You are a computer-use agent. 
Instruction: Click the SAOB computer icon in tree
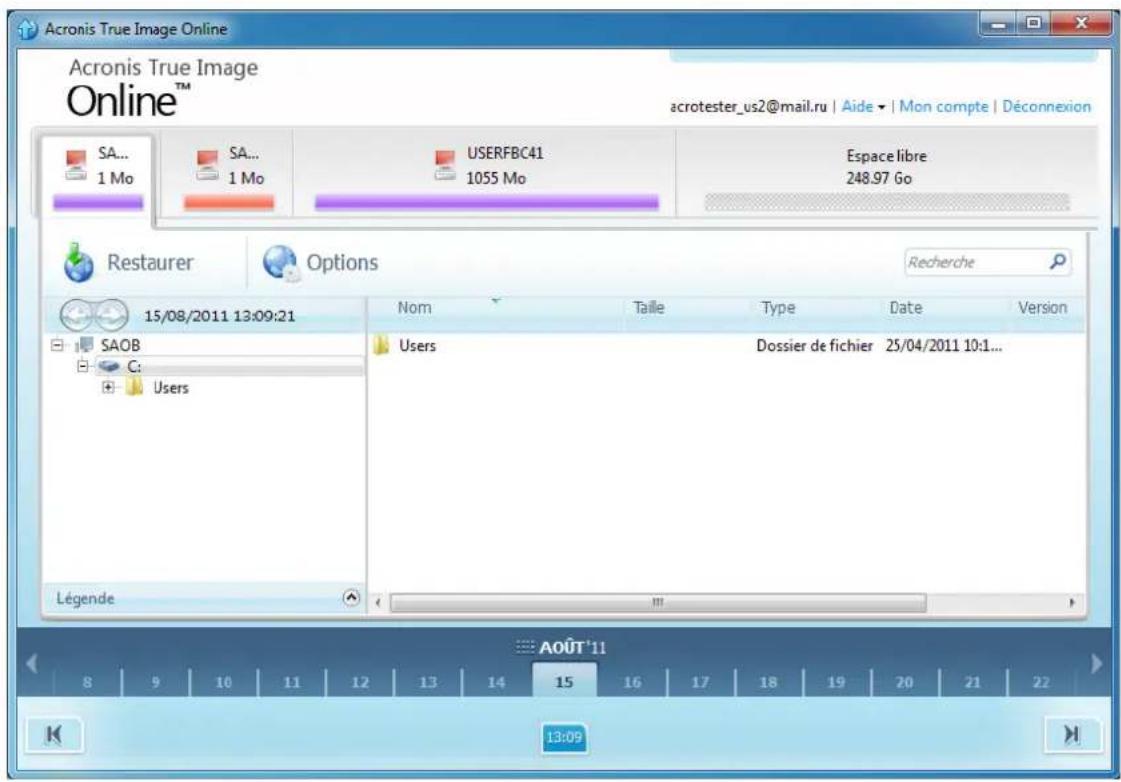(84, 345)
